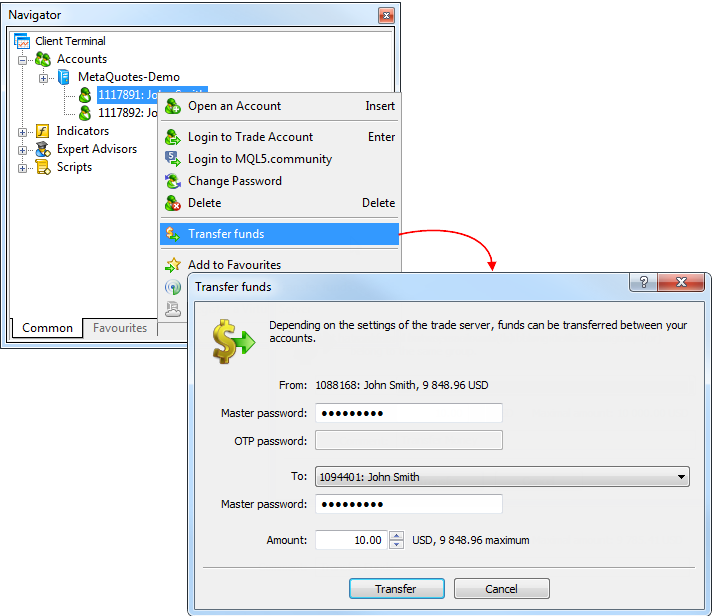
Task: Click text '1088168: John Smith, 9 848.96 USD'
Action: coord(402,386)
